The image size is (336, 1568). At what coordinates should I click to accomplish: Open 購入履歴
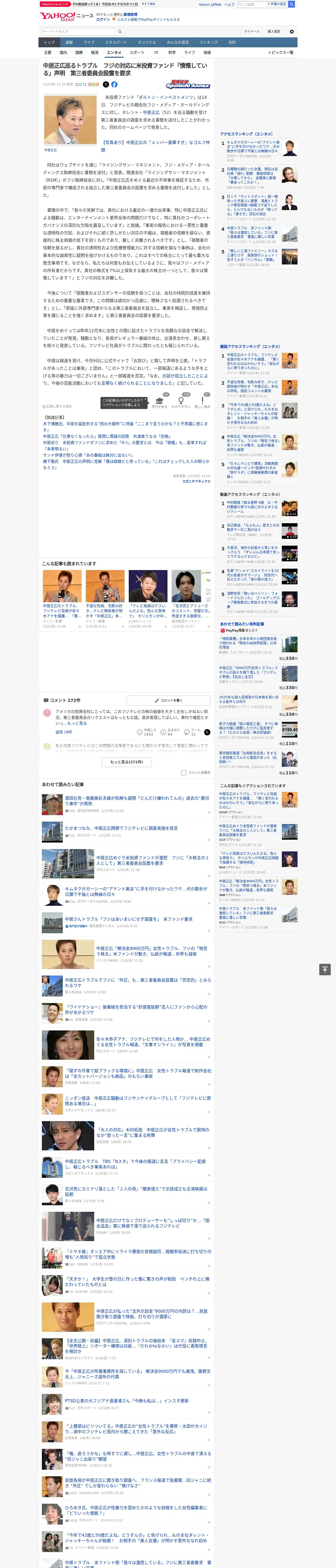pyautogui.click(x=274, y=31)
